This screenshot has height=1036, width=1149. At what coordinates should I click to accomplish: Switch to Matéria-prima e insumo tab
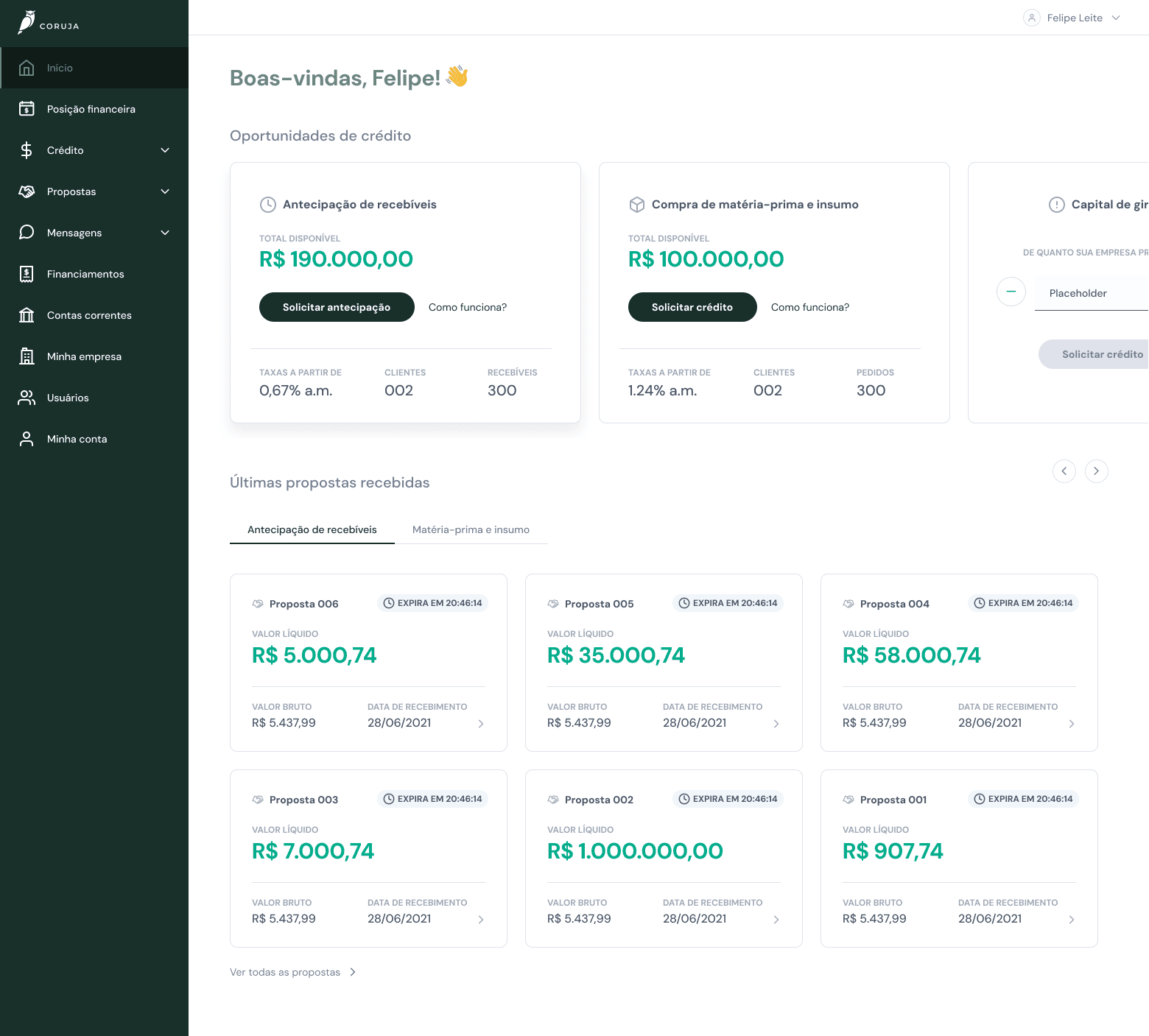[471, 529]
